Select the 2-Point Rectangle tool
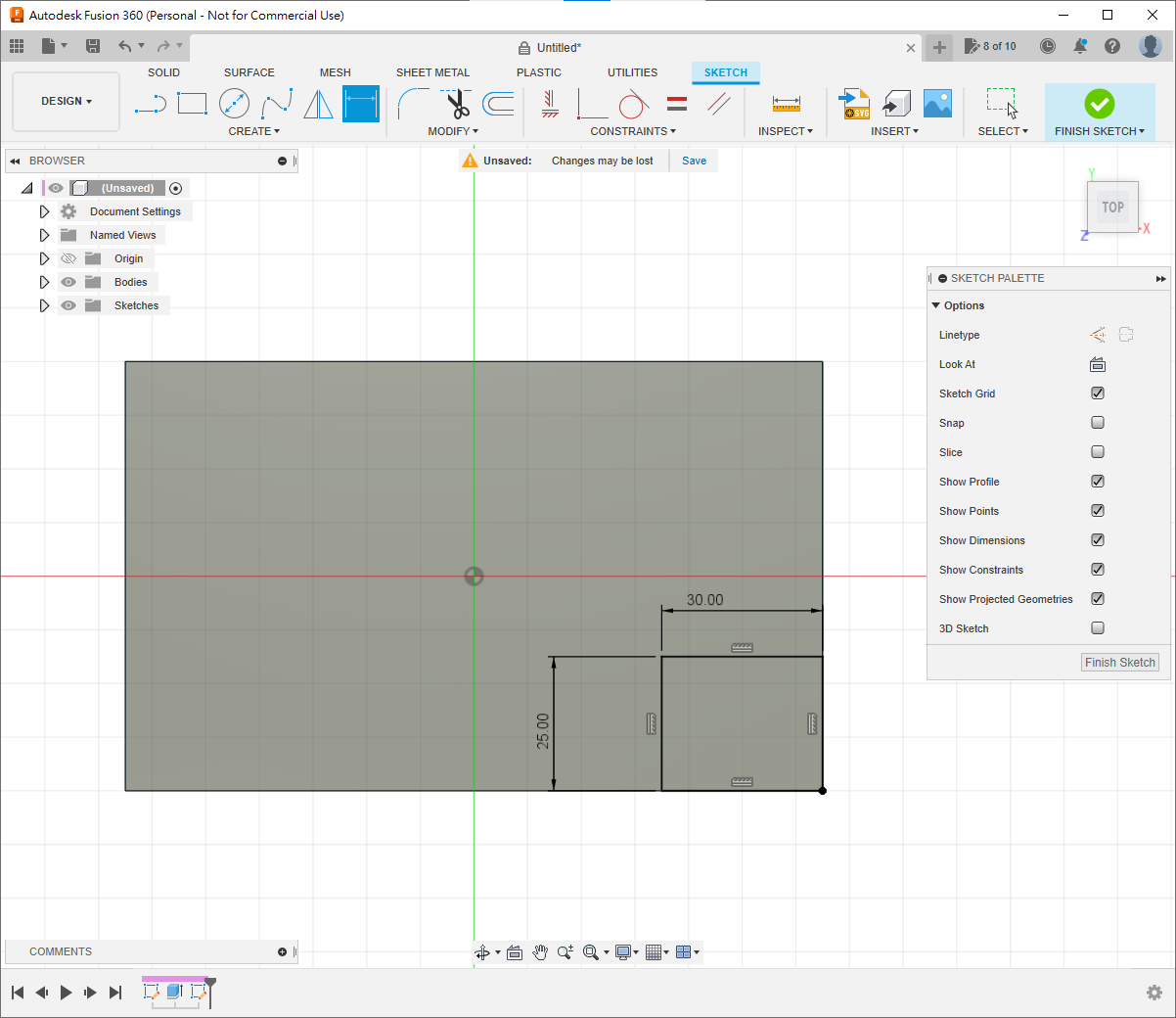The height and width of the screenshot is (1018, 1176). [192, 104]
